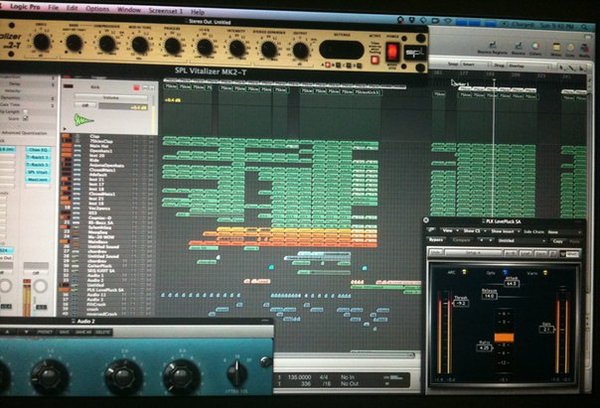Toggle Bypass on the PLX LevelPluck plugin

436,240
